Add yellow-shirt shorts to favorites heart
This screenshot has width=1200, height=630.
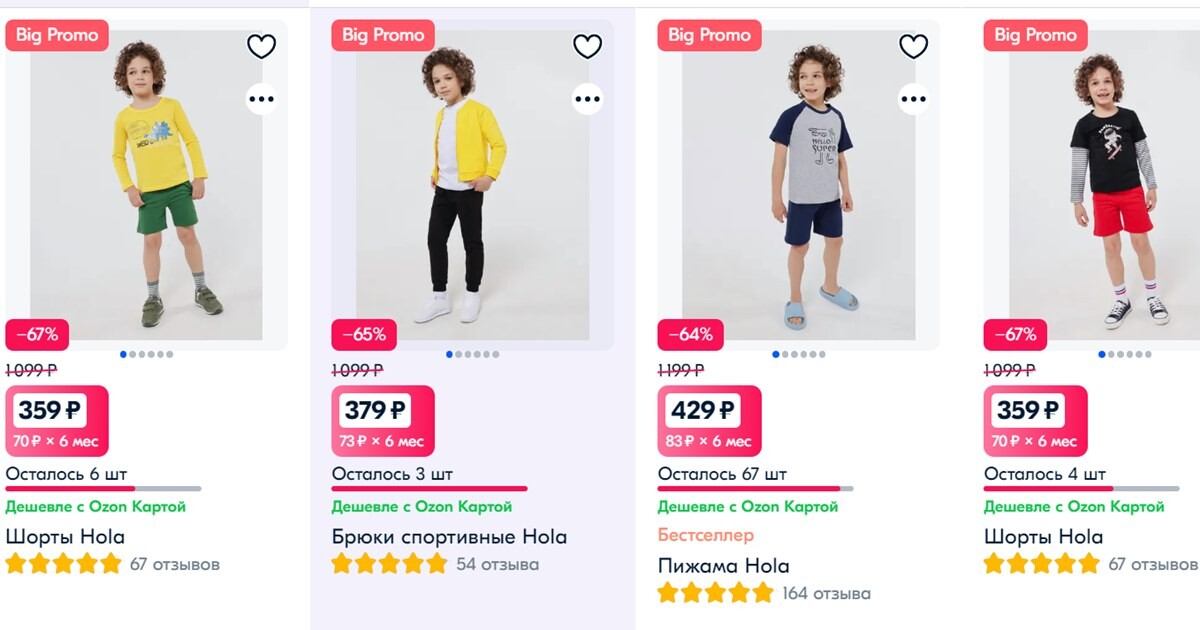coord(261,46)
